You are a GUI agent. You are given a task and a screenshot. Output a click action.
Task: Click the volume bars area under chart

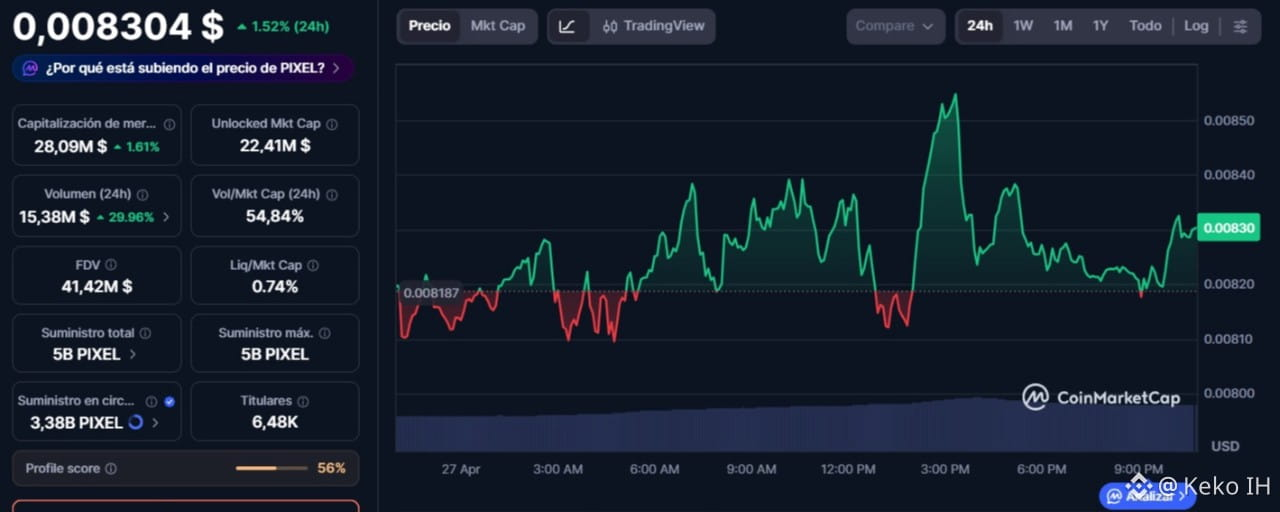796,427
